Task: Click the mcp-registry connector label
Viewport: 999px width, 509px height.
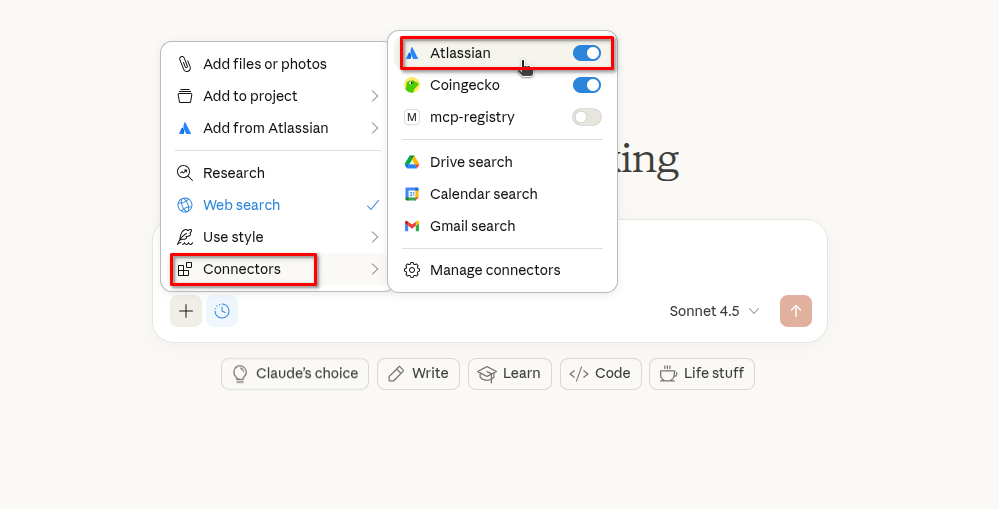Action: 472,117
